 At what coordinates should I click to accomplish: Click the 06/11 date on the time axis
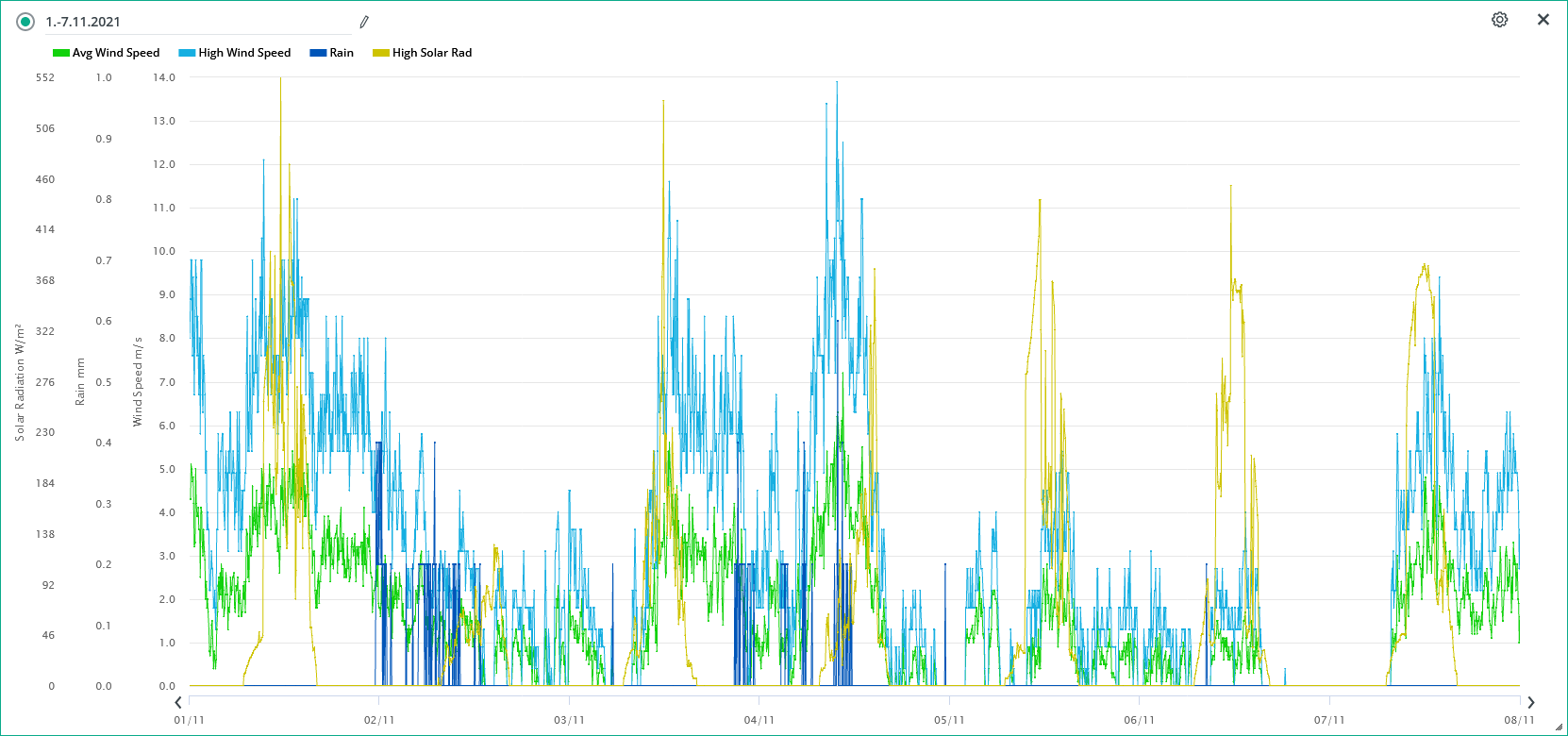tap(1139, 720)
